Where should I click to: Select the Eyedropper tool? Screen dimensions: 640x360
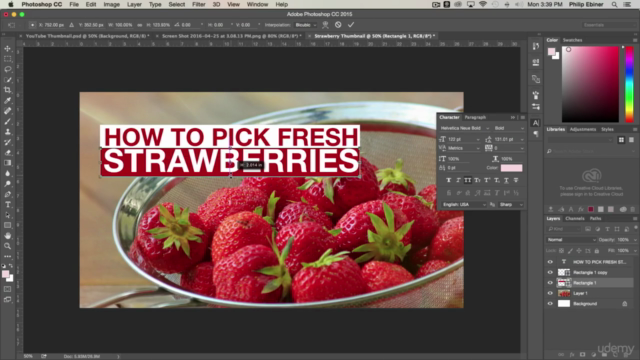coord(7,100)
